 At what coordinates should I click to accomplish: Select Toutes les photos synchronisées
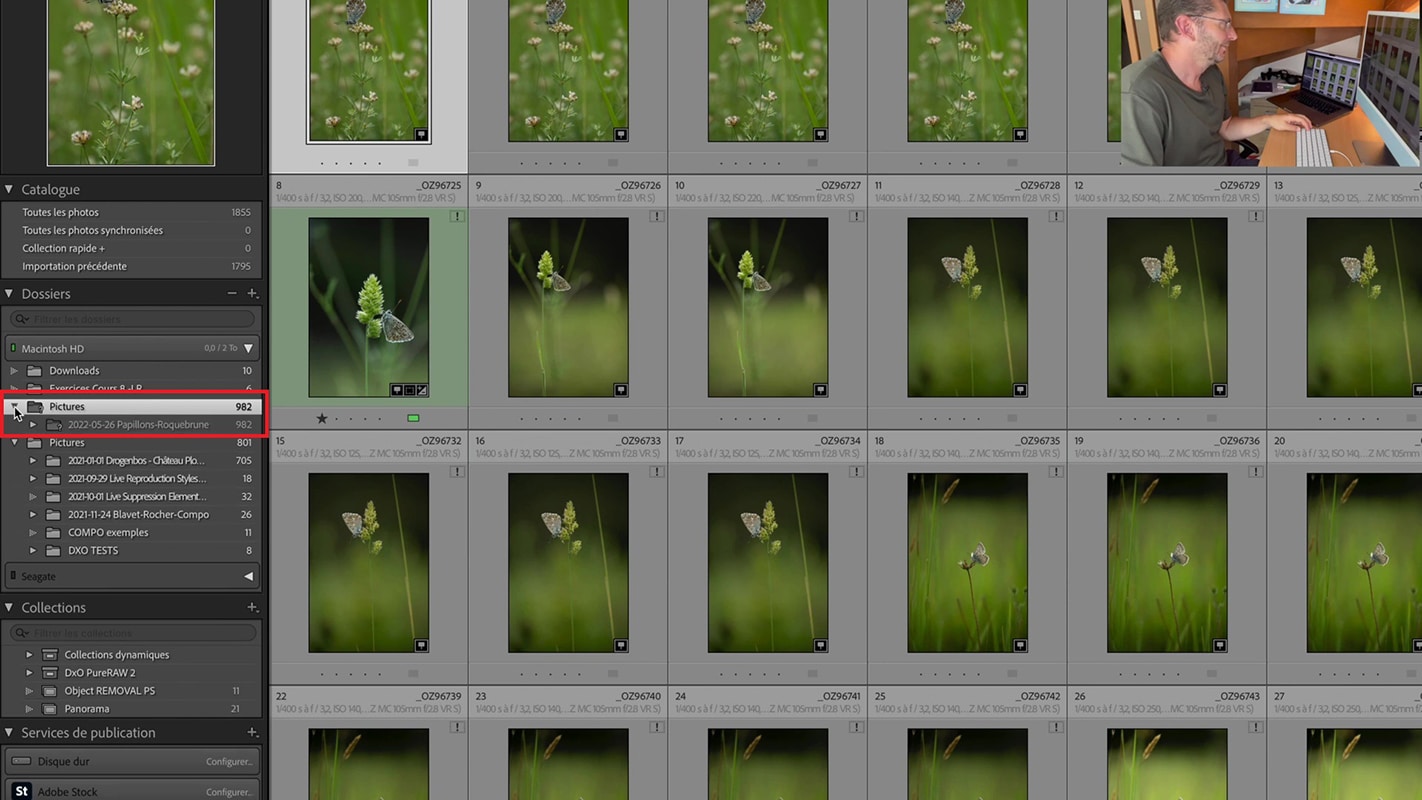tap(132, 230)
